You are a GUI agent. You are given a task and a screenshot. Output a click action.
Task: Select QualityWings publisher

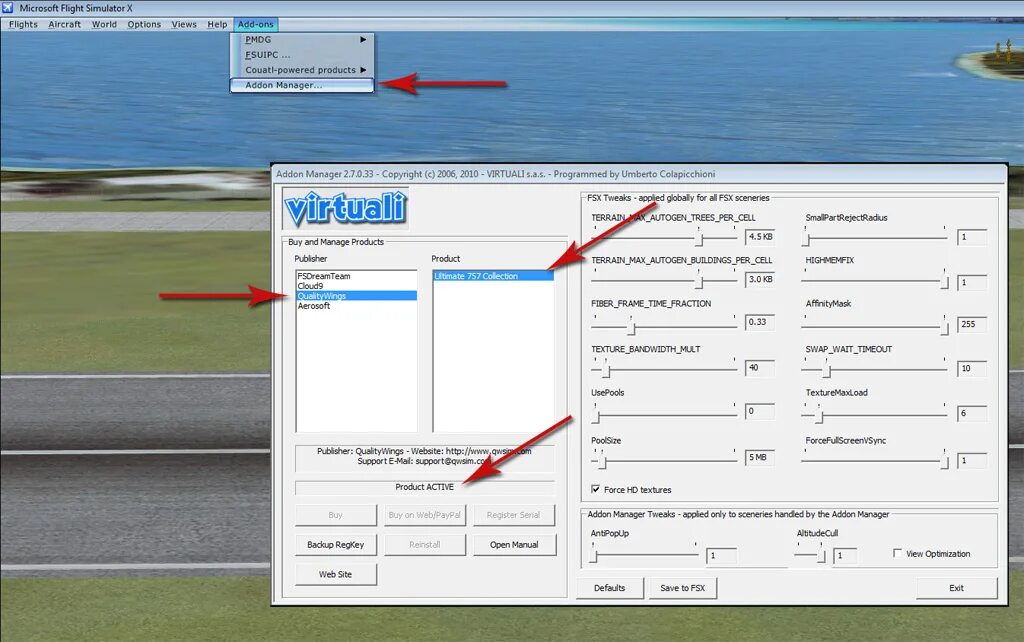356,296
